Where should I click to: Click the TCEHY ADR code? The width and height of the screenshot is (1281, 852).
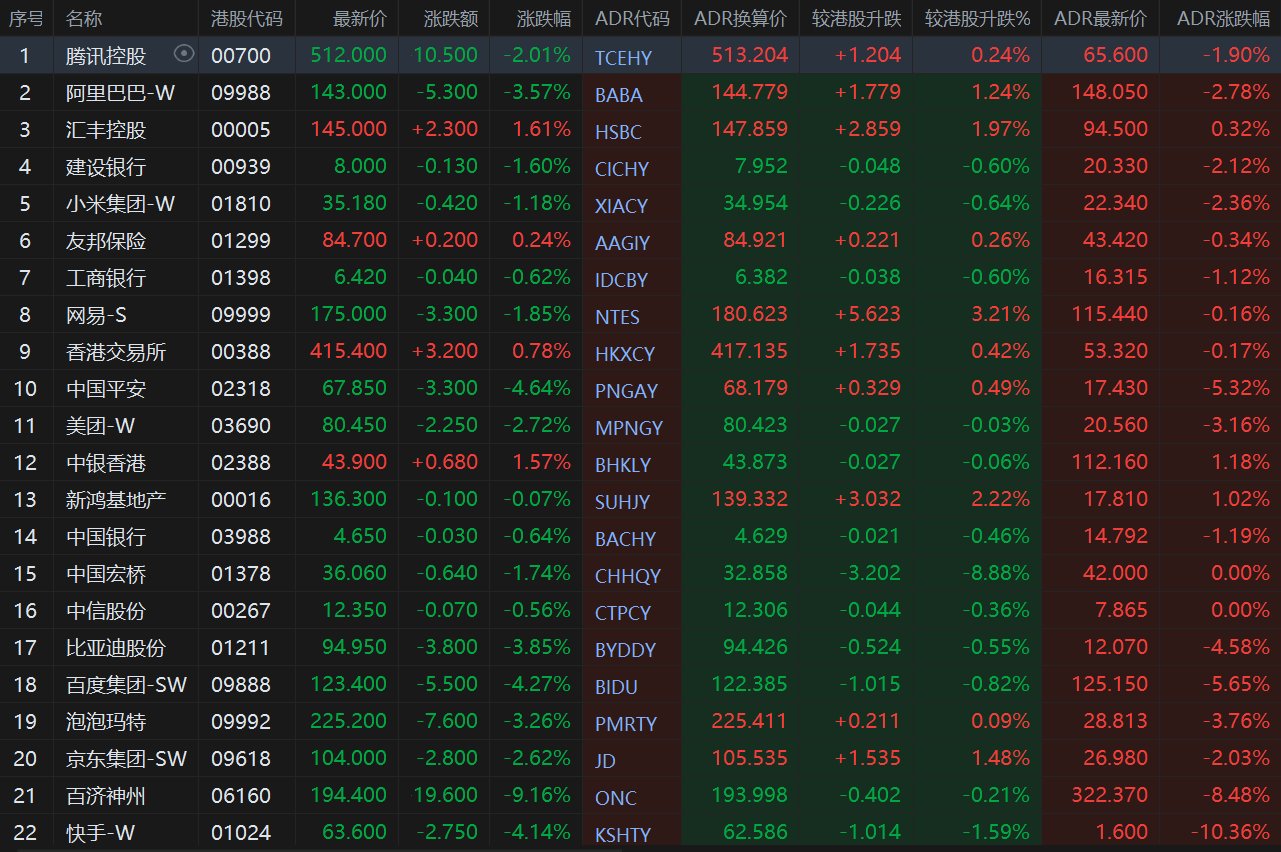pyautogui.click(x=623, y=58)
